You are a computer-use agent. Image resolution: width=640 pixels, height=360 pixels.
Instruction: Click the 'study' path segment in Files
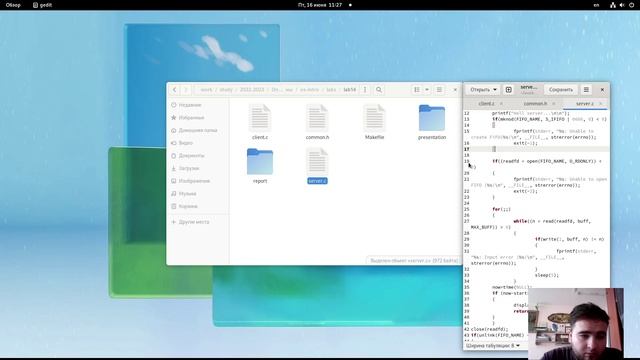(226, 90)
